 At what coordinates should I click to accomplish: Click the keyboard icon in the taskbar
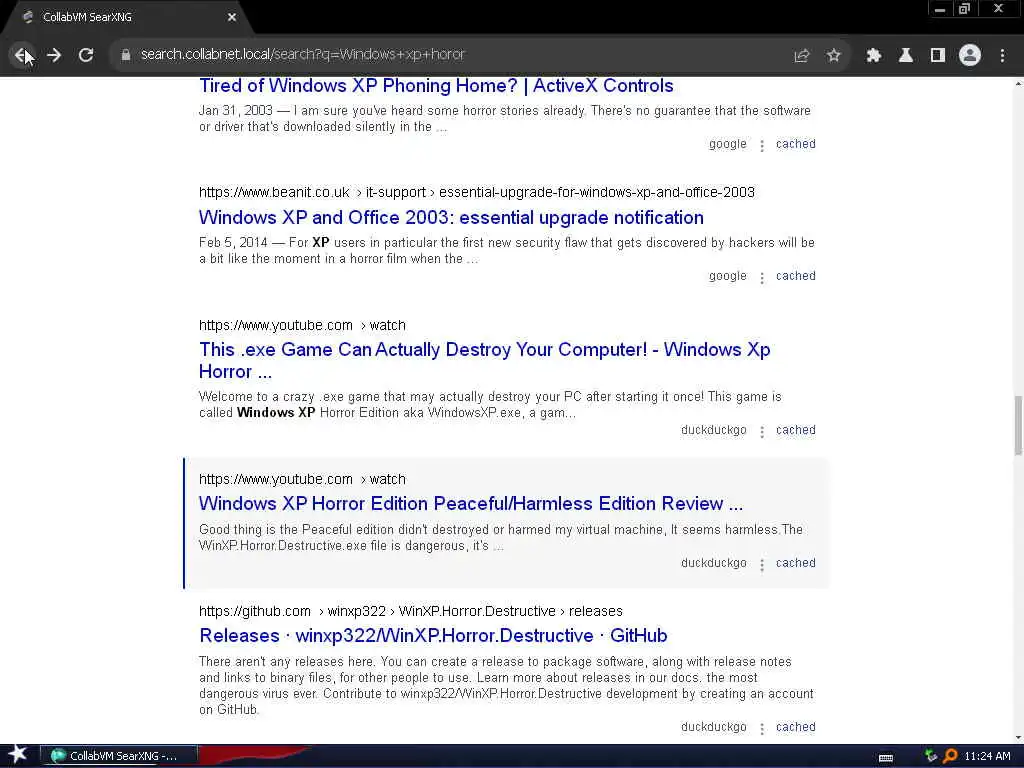click(x=886, y=757)
